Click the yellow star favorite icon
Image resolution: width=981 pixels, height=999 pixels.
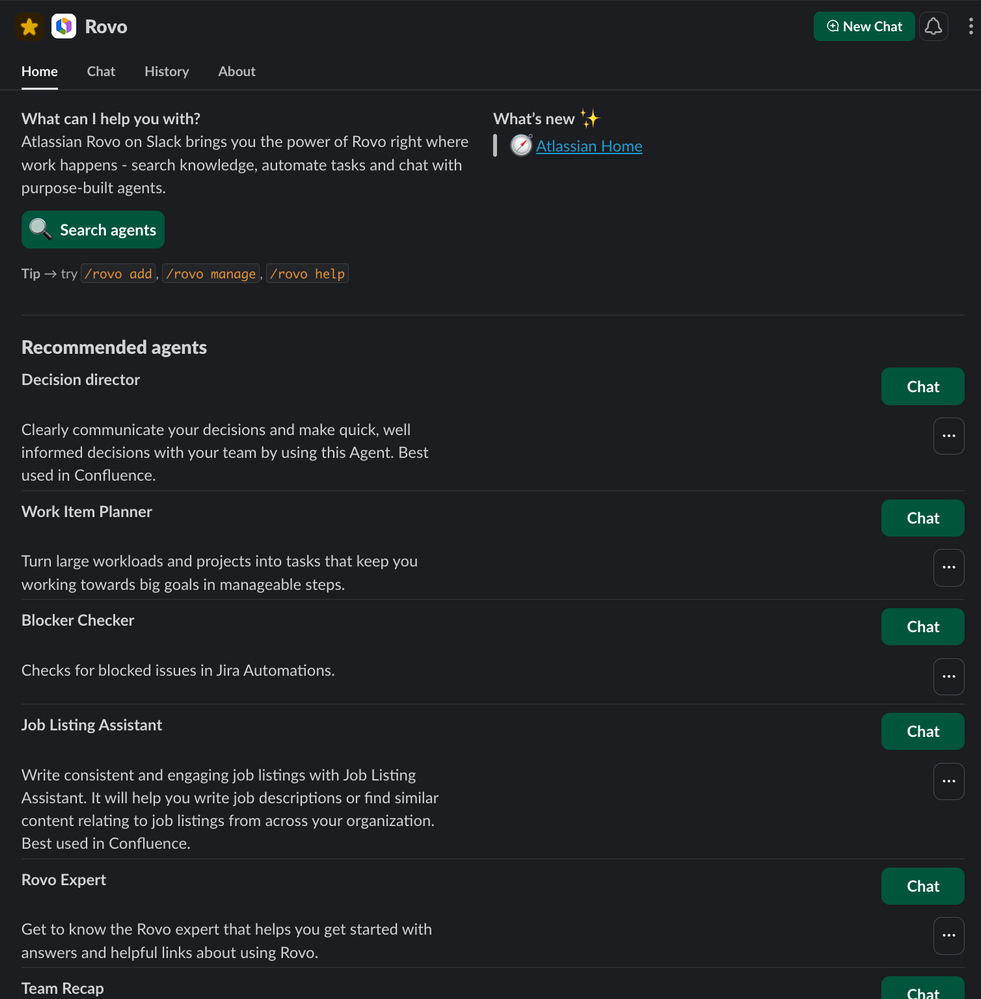[29, 27]
